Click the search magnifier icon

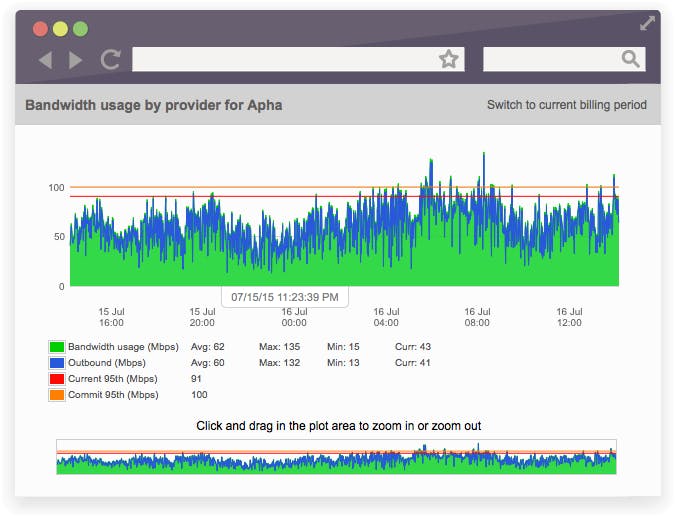point(630,60)
